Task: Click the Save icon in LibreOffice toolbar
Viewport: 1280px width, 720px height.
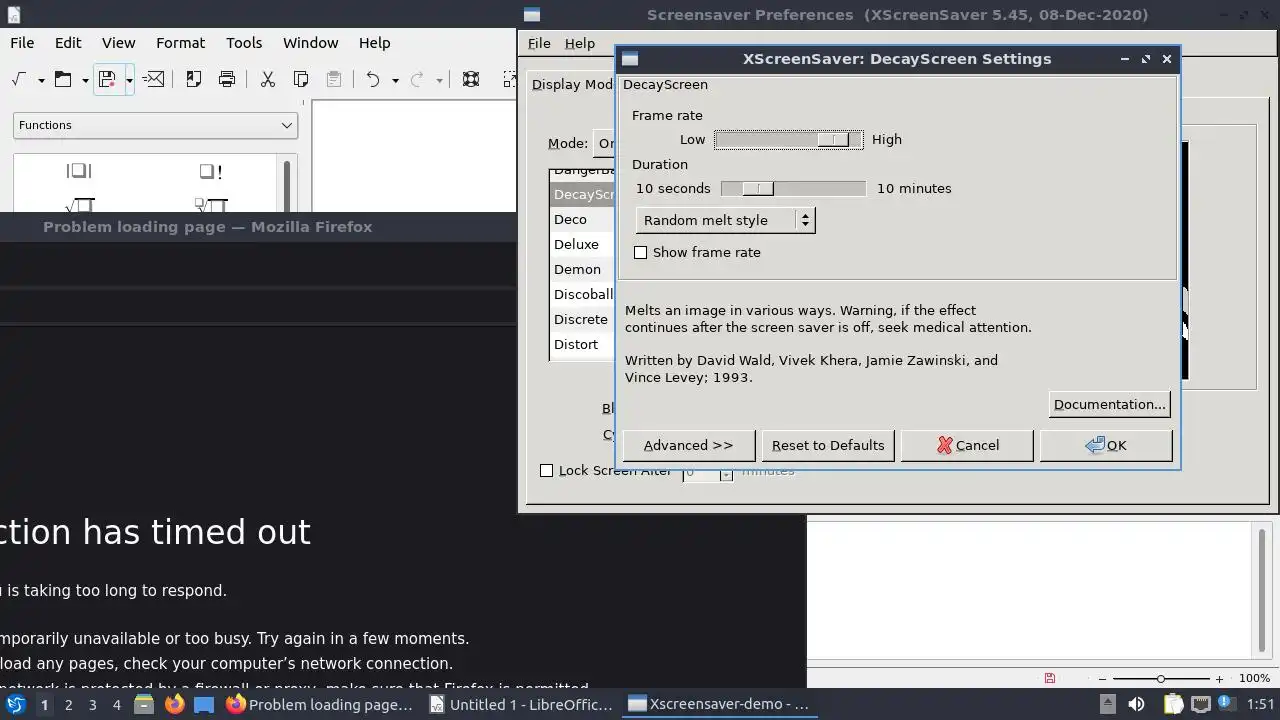Action: (x=107, y=79)
